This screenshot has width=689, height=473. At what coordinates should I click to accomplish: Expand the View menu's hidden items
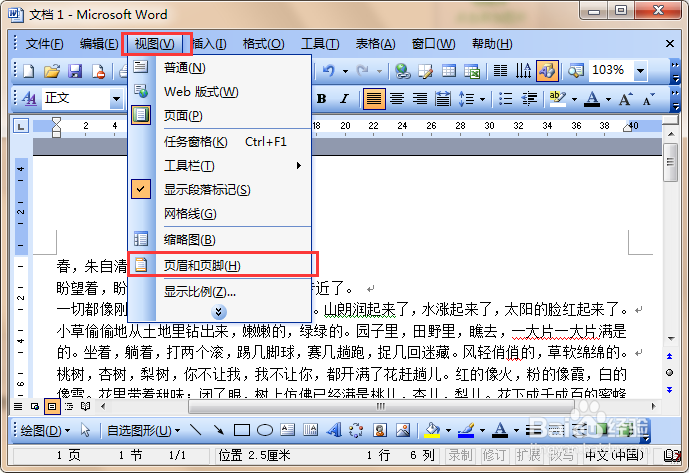[218, 312]
